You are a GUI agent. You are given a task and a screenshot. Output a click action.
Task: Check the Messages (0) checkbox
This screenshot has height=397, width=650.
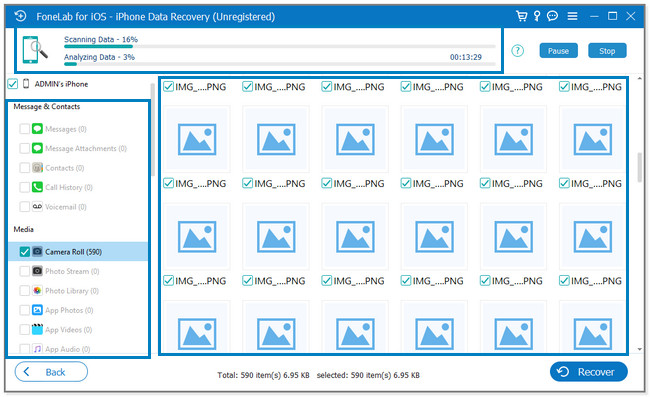[x=24, y=129]
